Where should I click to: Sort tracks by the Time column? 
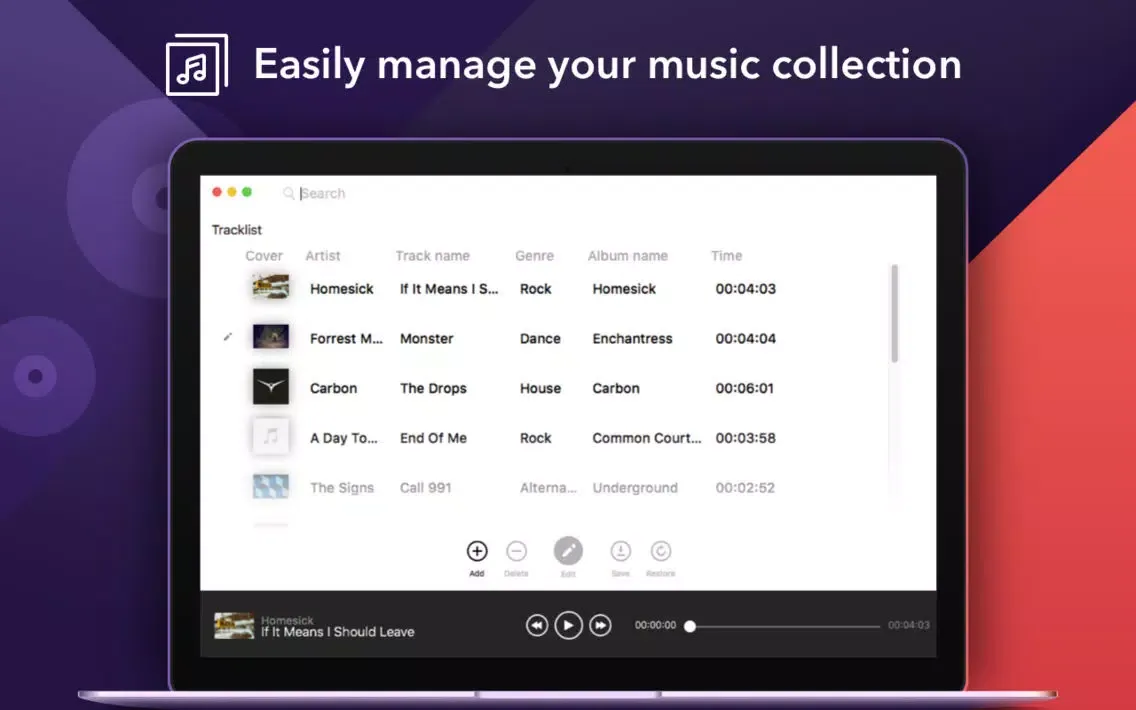pos(726,256)
